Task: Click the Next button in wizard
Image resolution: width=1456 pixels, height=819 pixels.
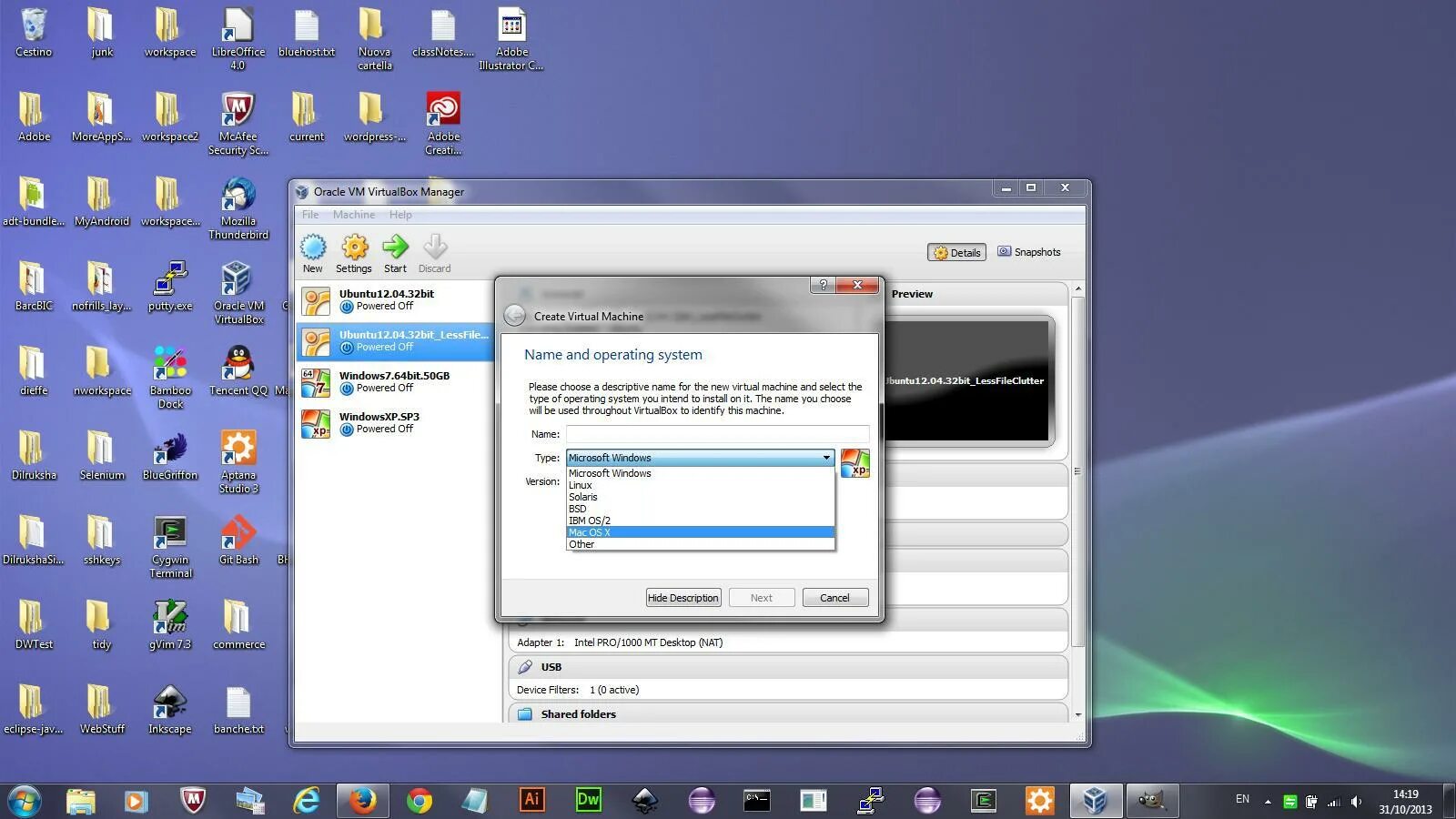Action: [762, 598]
